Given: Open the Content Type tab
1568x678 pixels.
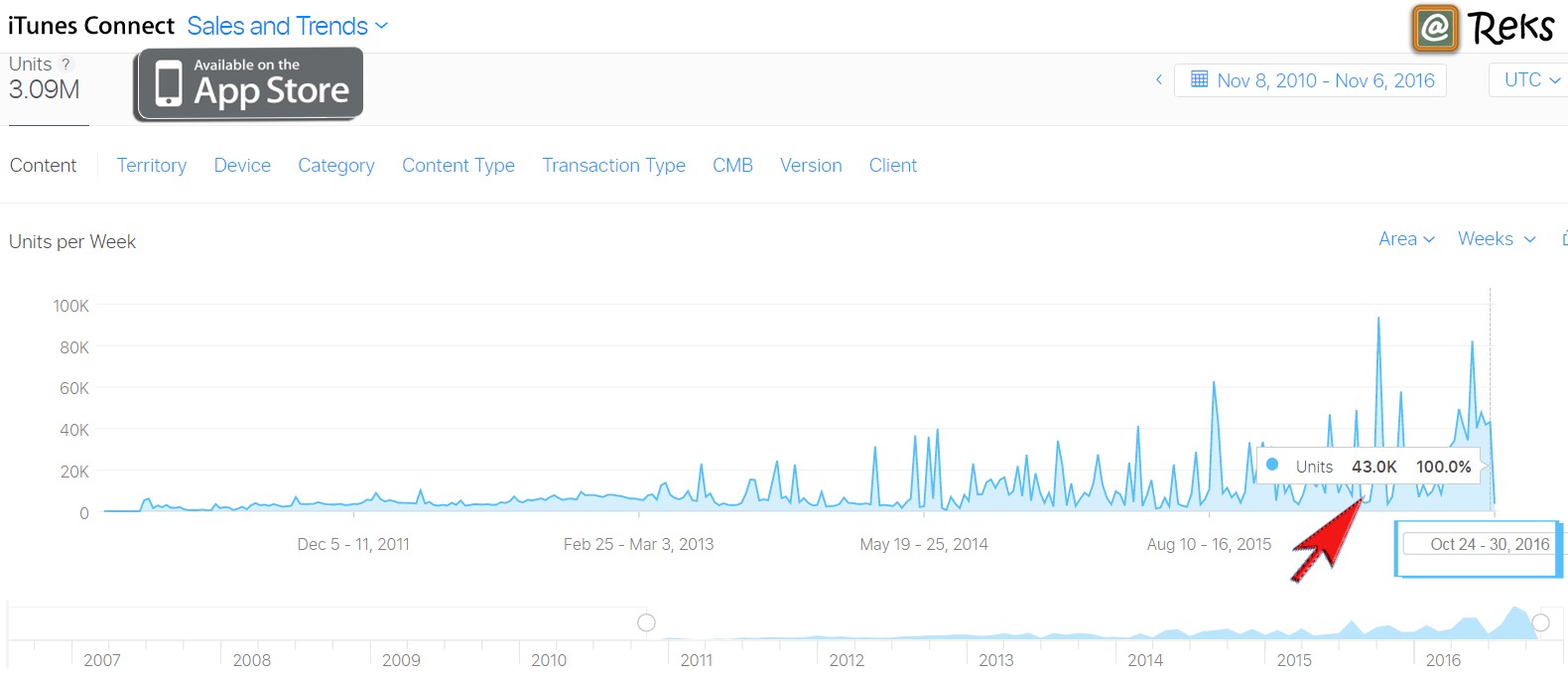Looking at the screenshot, I should (458, 166).
